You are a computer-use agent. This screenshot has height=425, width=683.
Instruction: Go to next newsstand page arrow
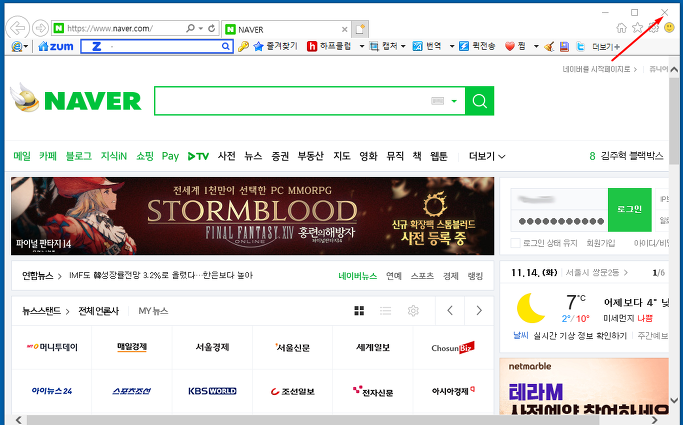(479, 310)
